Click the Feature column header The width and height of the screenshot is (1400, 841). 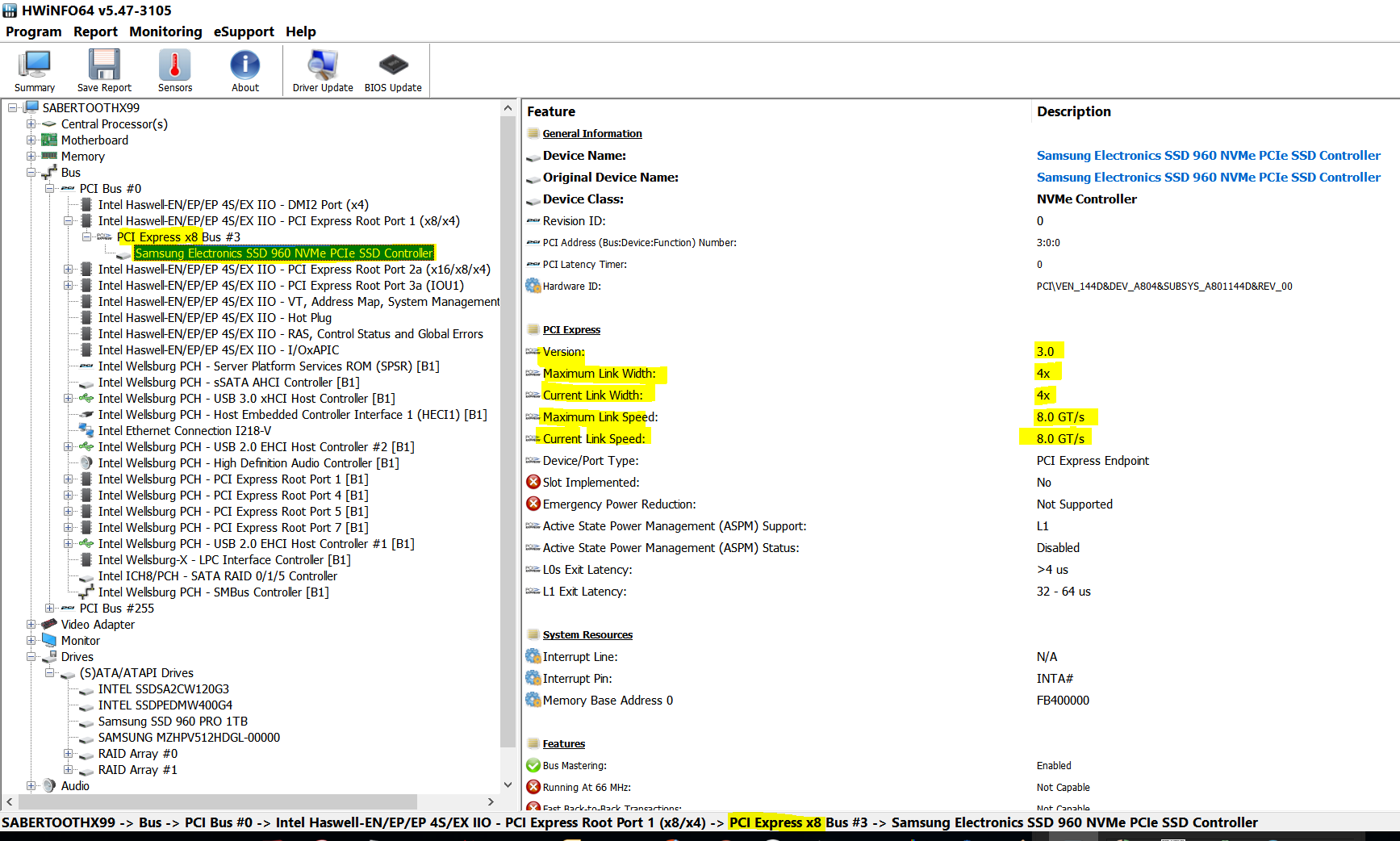[x=551, y=111]
